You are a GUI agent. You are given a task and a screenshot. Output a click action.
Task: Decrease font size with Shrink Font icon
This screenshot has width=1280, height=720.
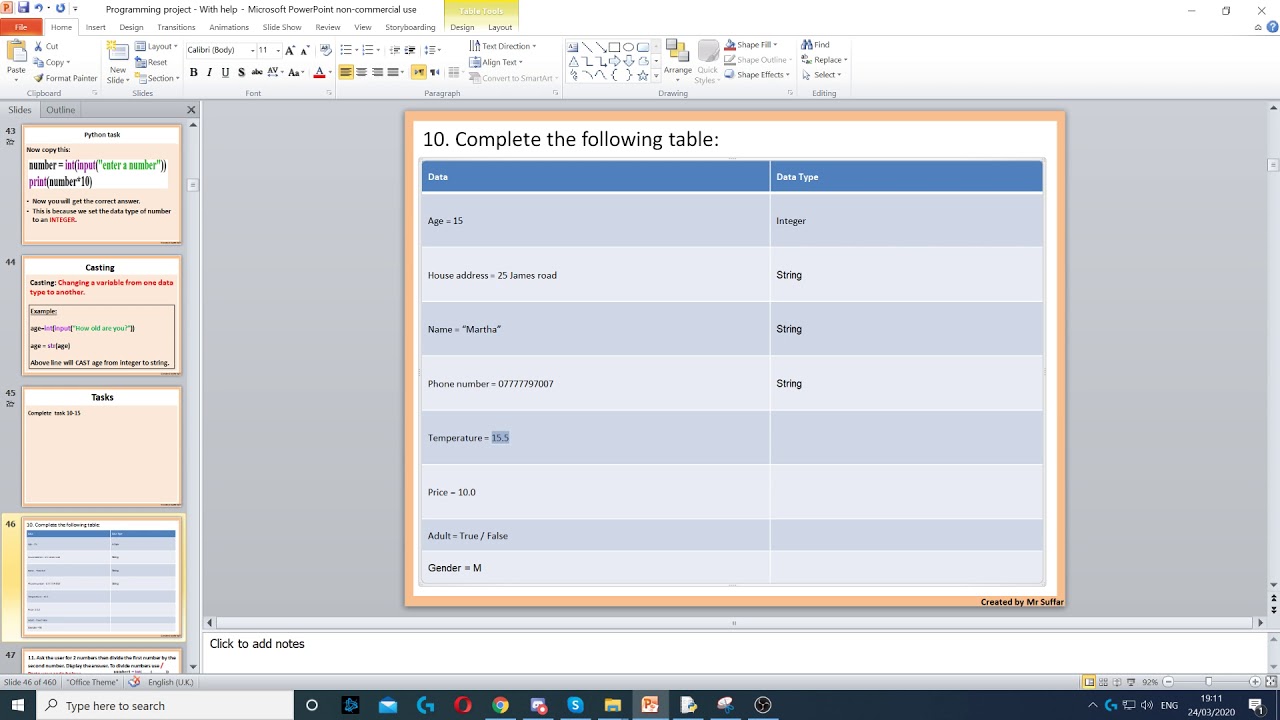click(305, 50)
